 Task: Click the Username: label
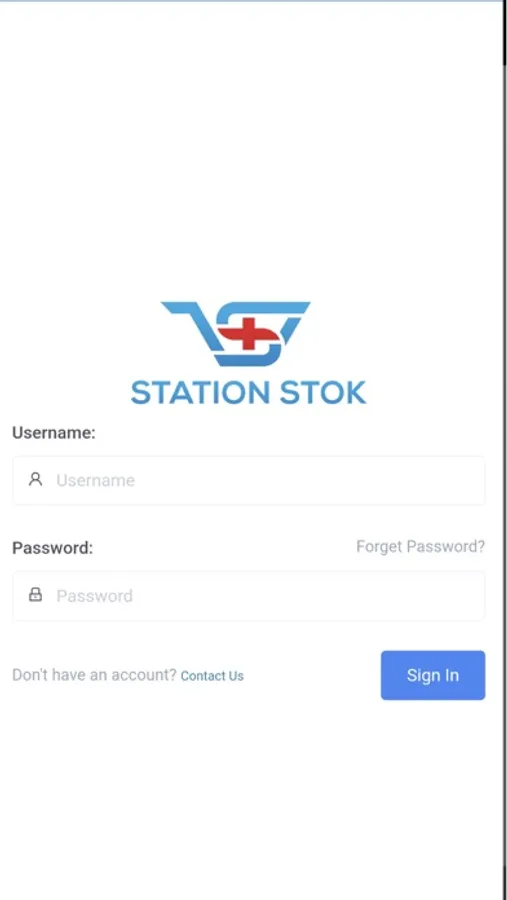[54, 433]
